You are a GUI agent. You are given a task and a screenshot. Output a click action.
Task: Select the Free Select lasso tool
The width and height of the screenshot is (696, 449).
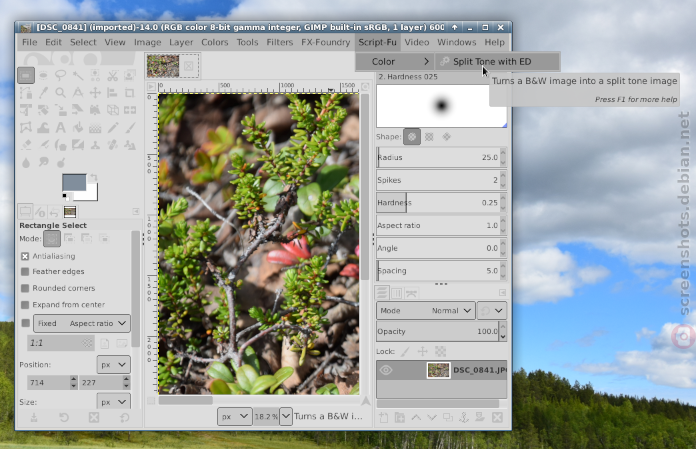coord(60,75)
